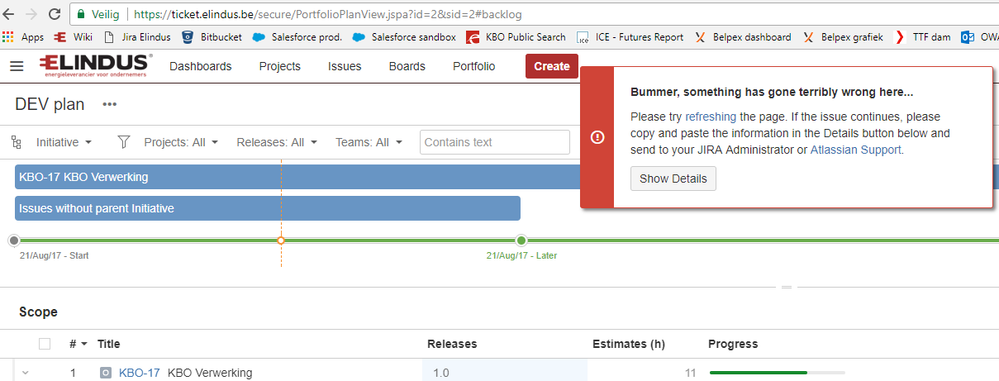This screenshot has height=381, width=999.
Task: Open the Apps bookmark shortcut
Action: [x=24, y=37]
